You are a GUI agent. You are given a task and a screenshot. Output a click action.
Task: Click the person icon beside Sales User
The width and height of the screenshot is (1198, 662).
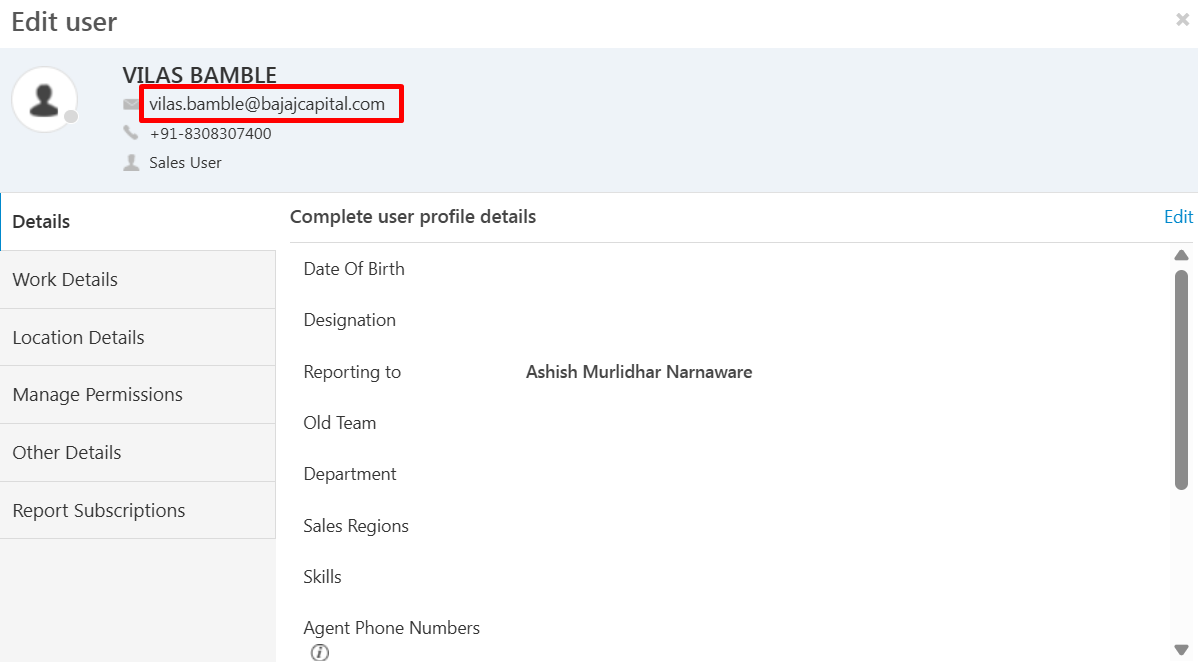(x=131, y=163)
